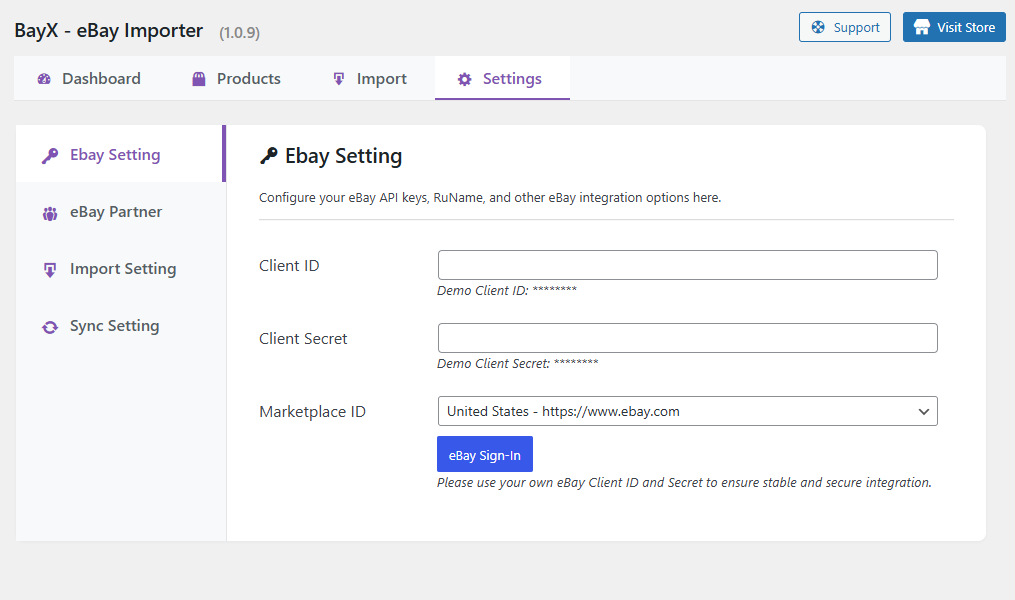This screenshot has height=600, width=1015.
Task: Click the Import Setting sidebar icon
Action: pyautogui.click(x=49, y=268)
